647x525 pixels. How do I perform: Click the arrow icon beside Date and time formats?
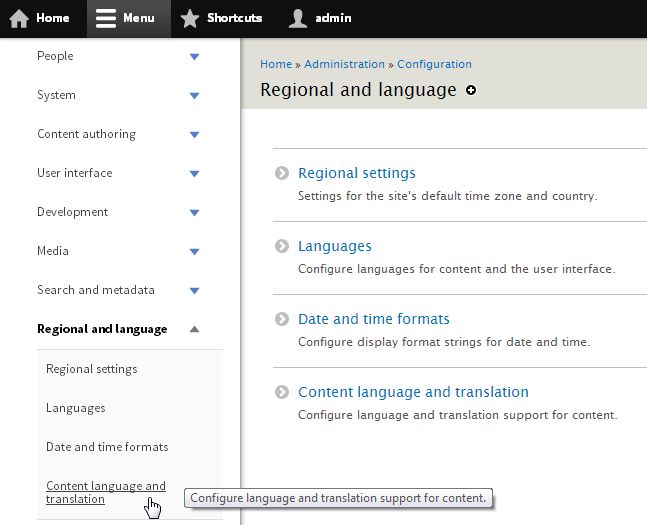click(282, 319)
